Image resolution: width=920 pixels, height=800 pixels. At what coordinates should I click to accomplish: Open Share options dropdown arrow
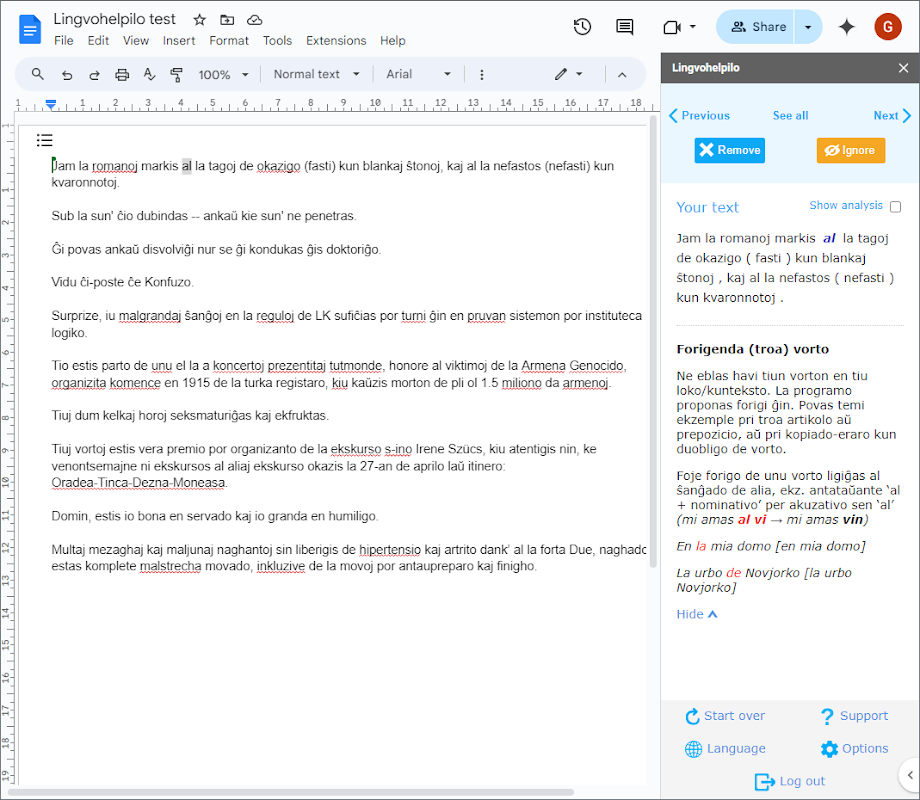[808, 27]
